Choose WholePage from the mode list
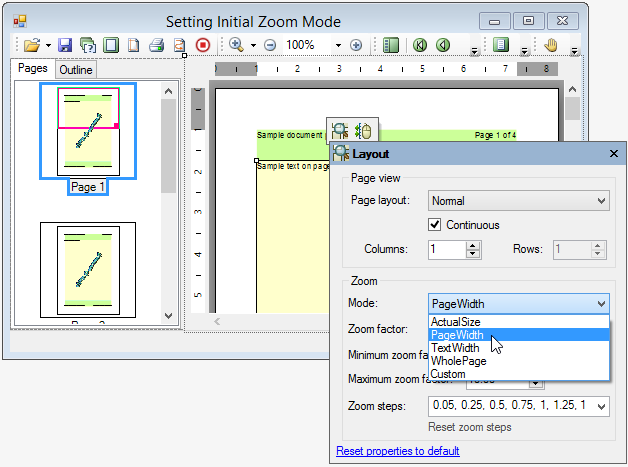Viewport: 628px width, 467px height. (458, 361)
